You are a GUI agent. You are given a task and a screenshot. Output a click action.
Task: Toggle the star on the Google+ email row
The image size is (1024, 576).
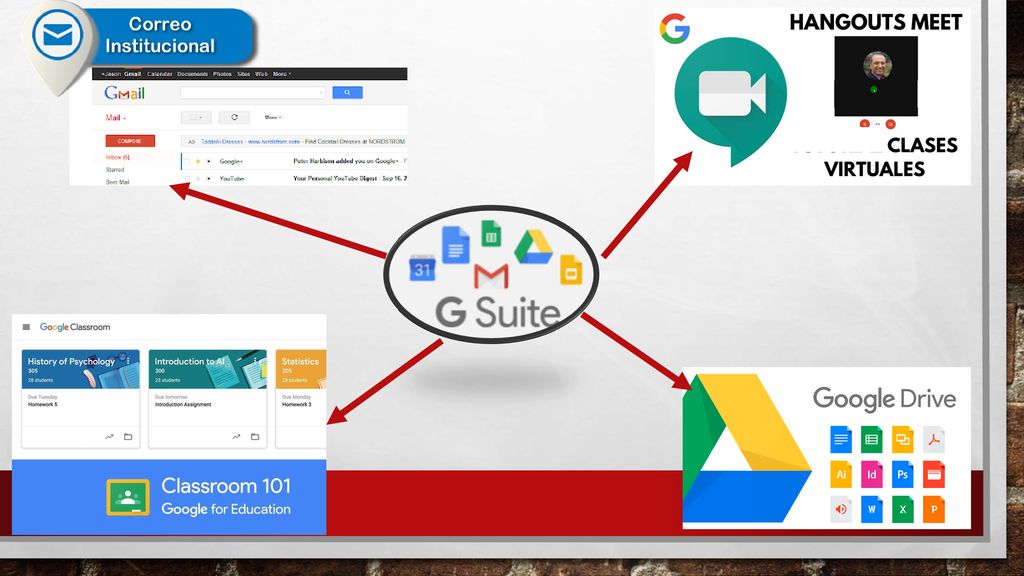[x=199, y=161]
